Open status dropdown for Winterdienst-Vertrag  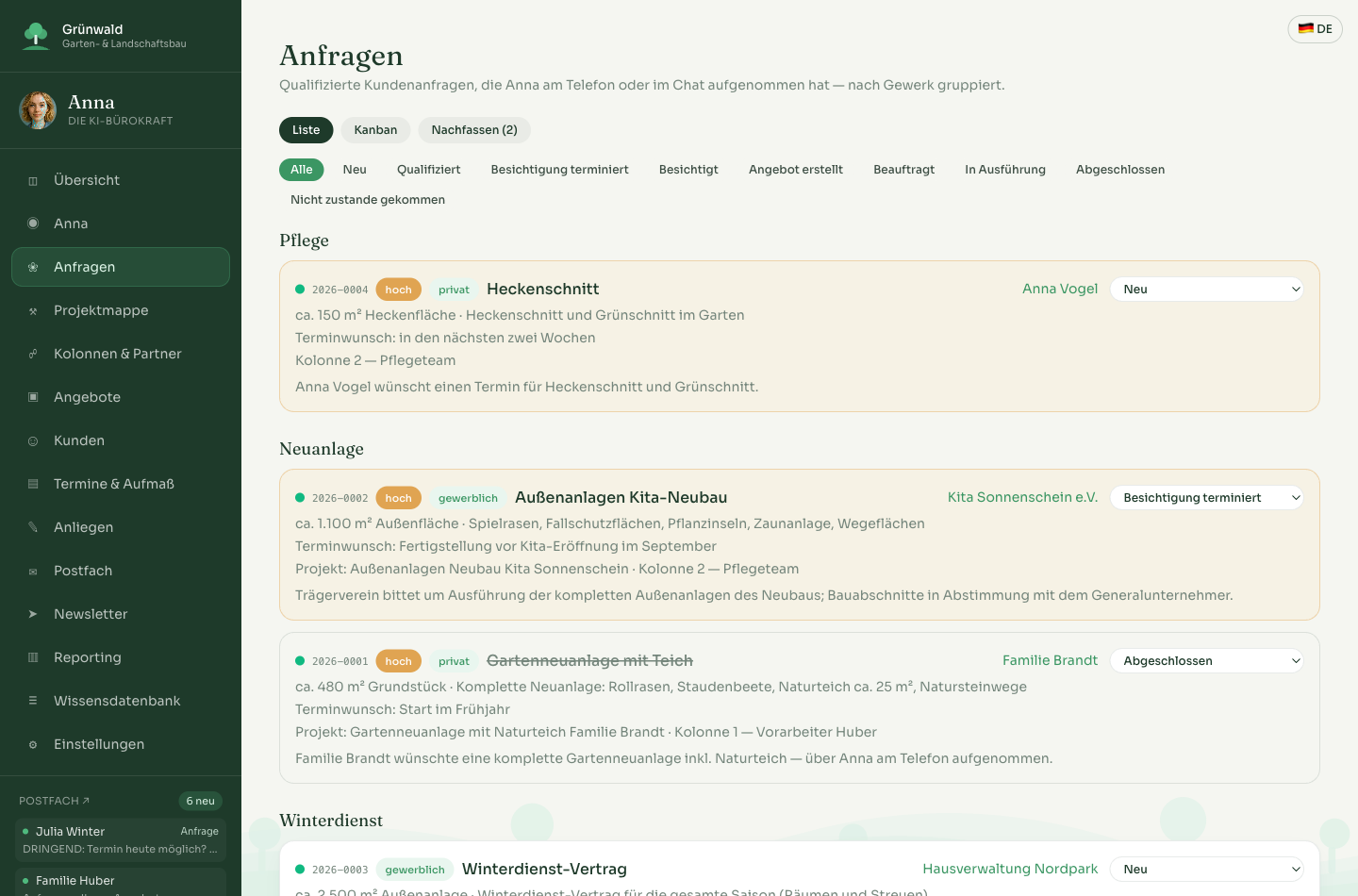click(1207, 869)
